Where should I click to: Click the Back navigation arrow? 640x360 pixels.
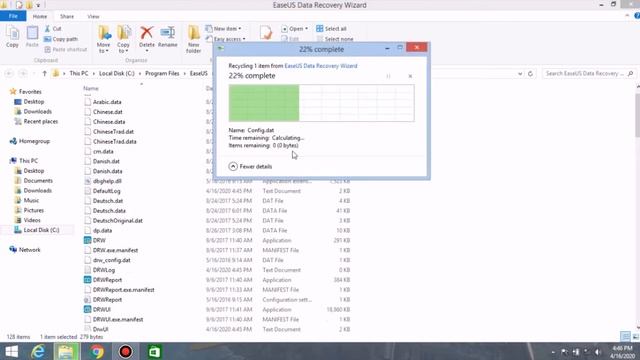(9, 73)
